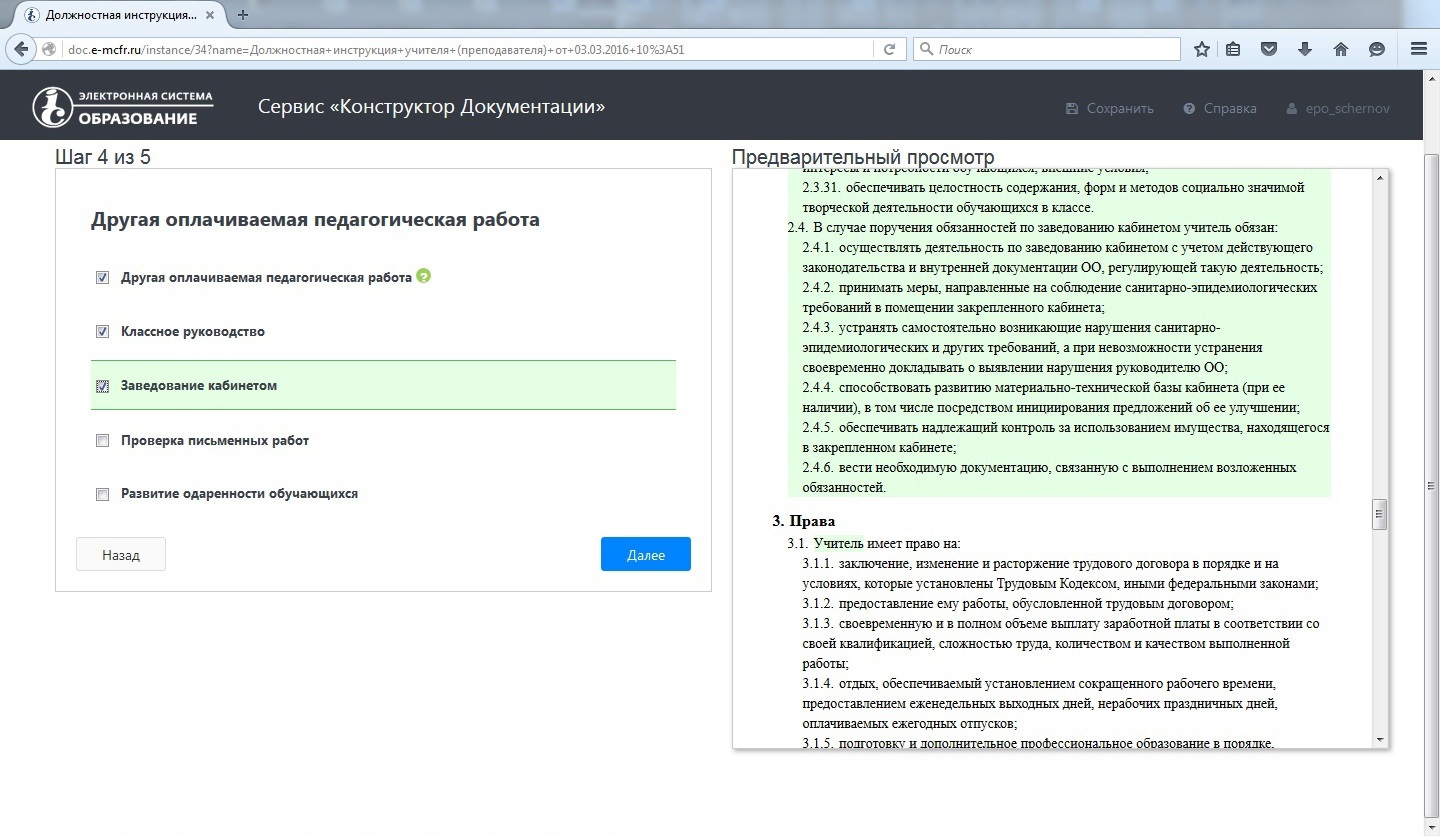Check Развитие одаренности обучающихся checkbox
Viewport: 1440px width, 836px height.
pos(102,494)
